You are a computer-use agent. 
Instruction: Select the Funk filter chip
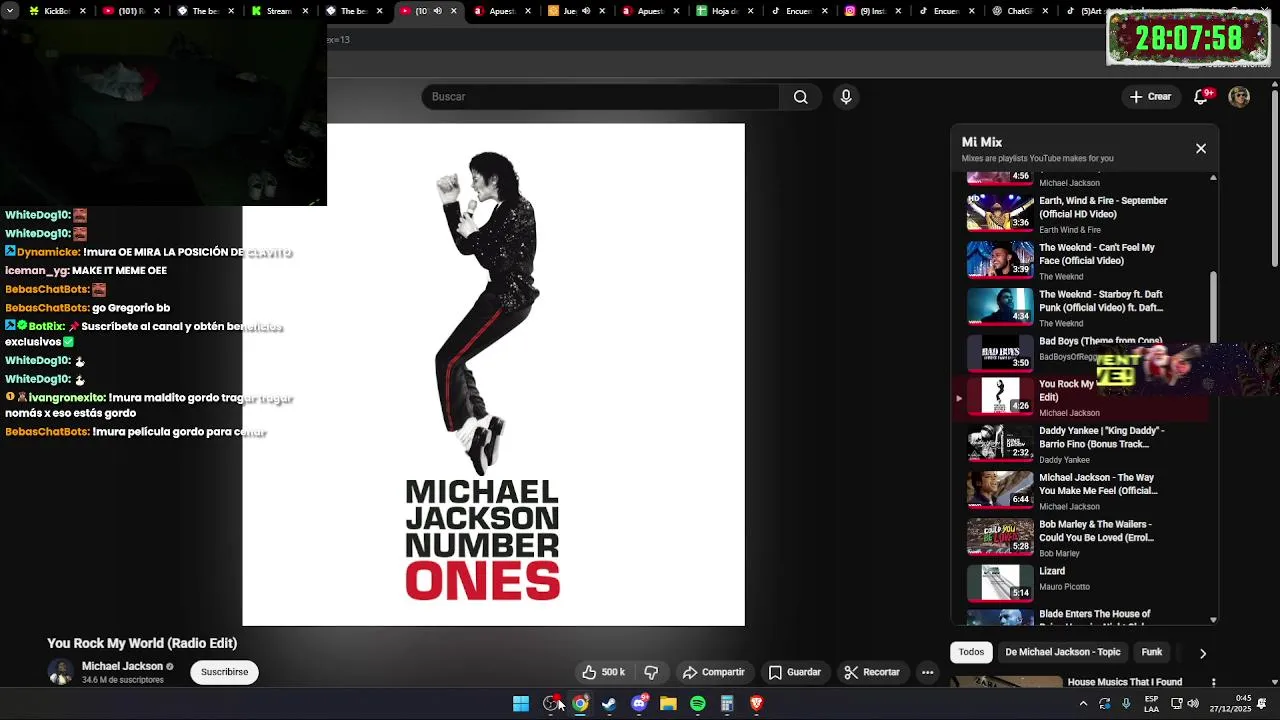coord(1152,652)
